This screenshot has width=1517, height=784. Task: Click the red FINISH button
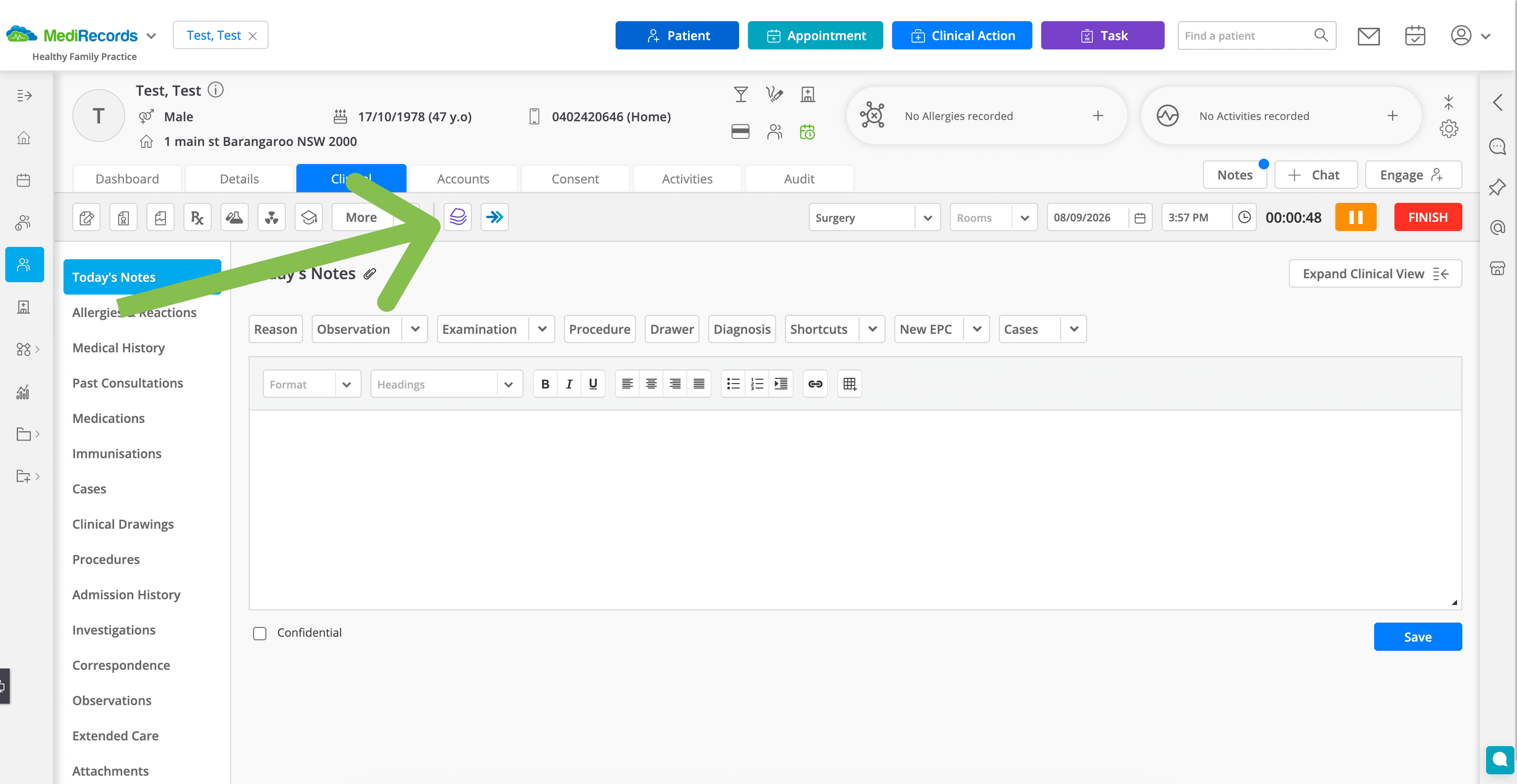(x=1427, y=217)
